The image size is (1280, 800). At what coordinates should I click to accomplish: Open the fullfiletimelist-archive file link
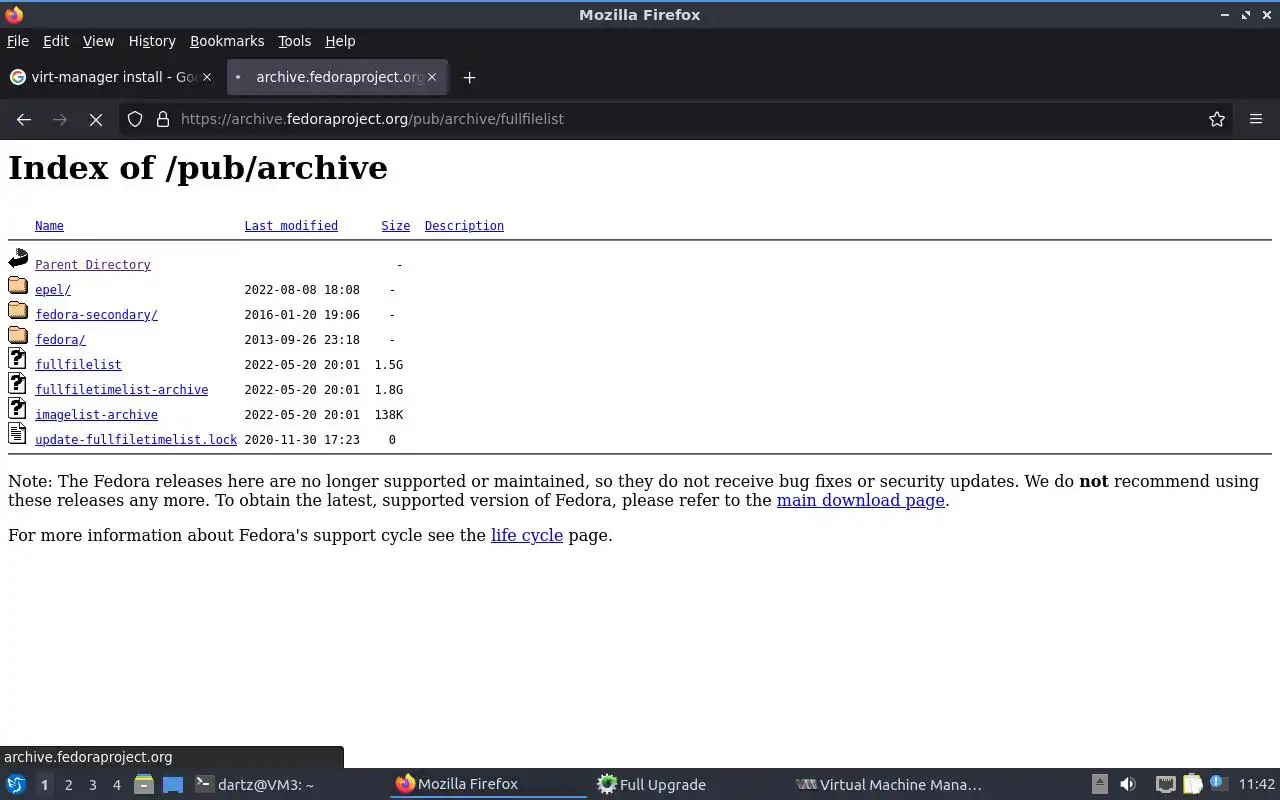(121, 390)
